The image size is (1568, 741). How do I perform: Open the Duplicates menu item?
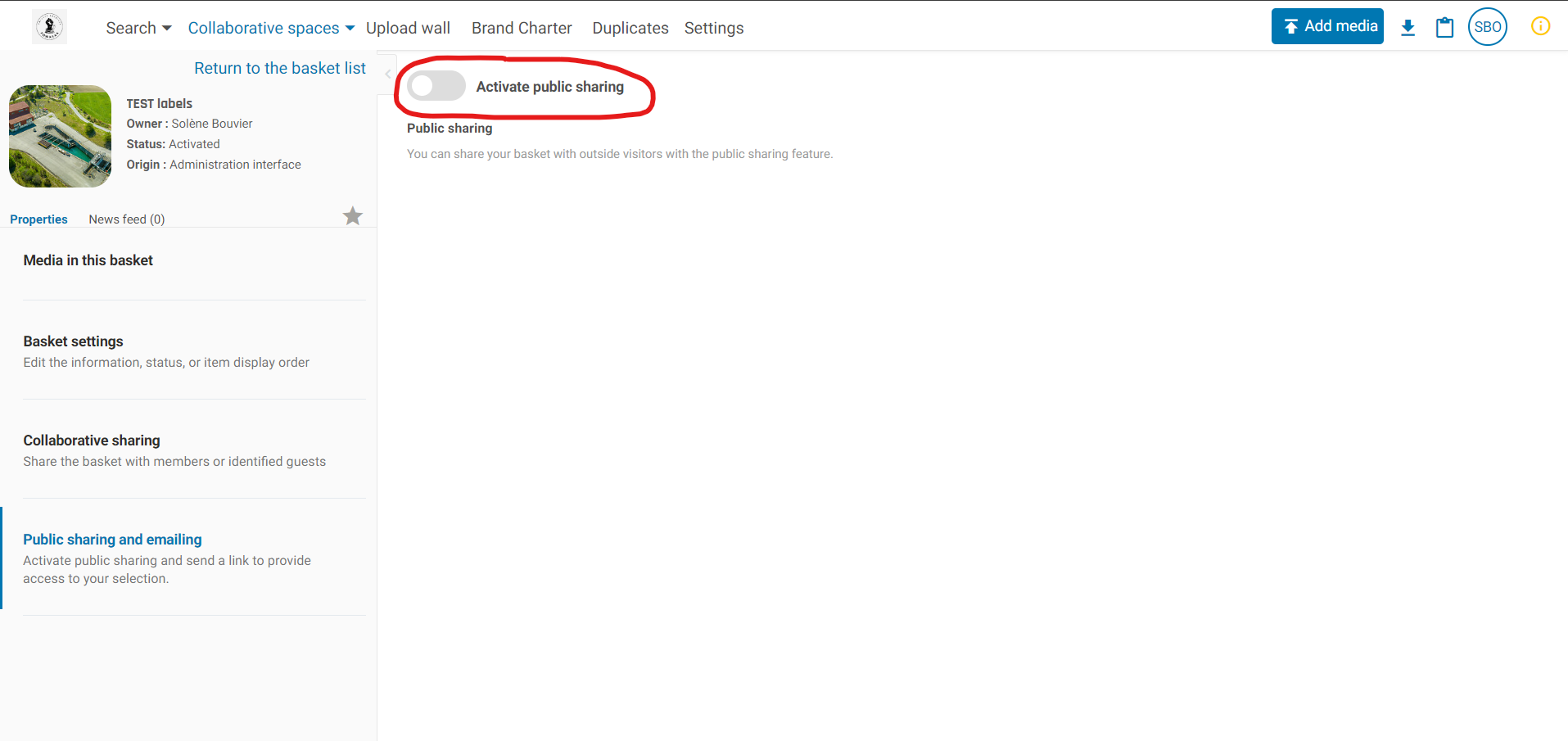point(630,28)
